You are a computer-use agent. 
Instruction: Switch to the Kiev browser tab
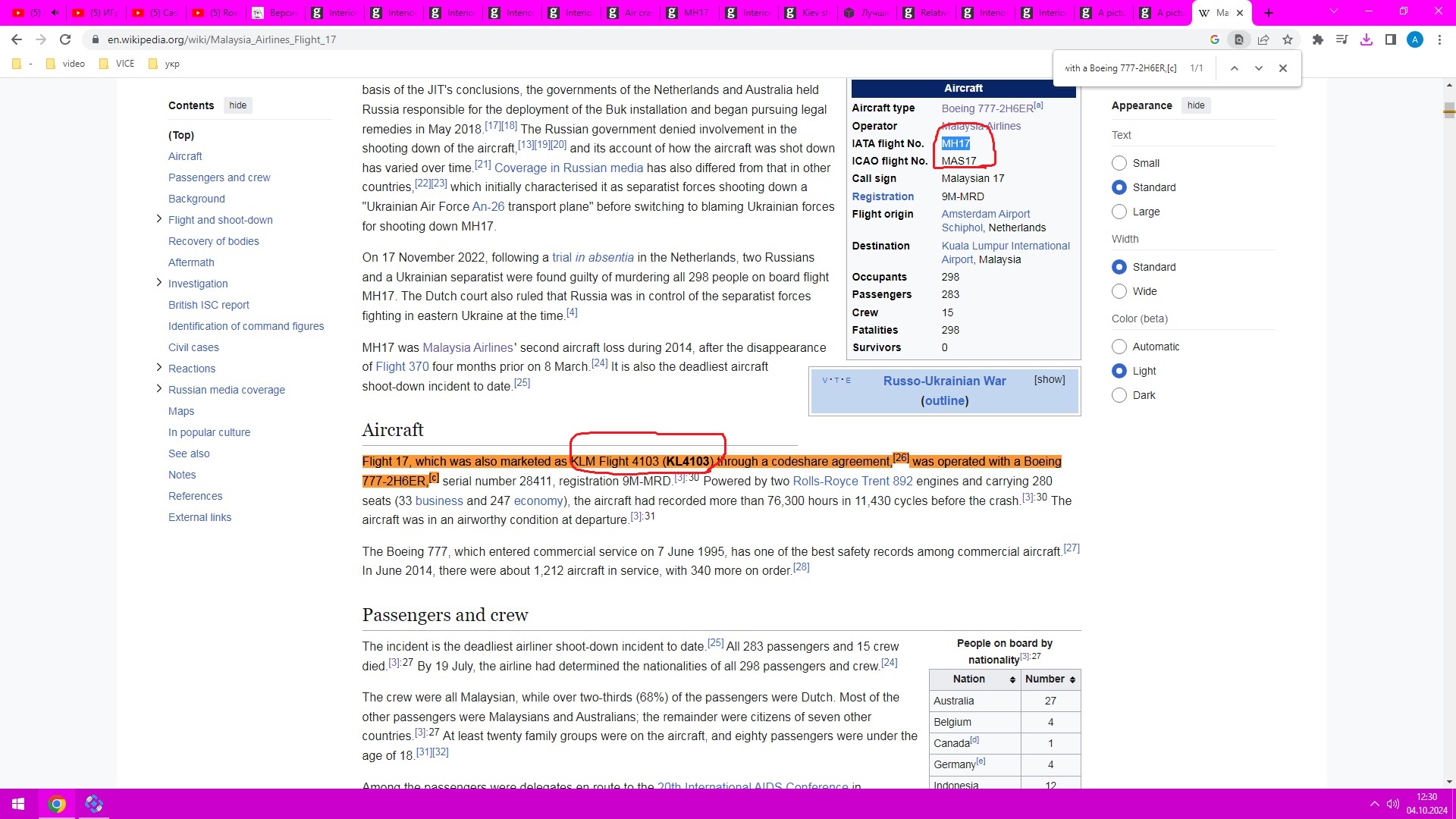pos(808,13)
